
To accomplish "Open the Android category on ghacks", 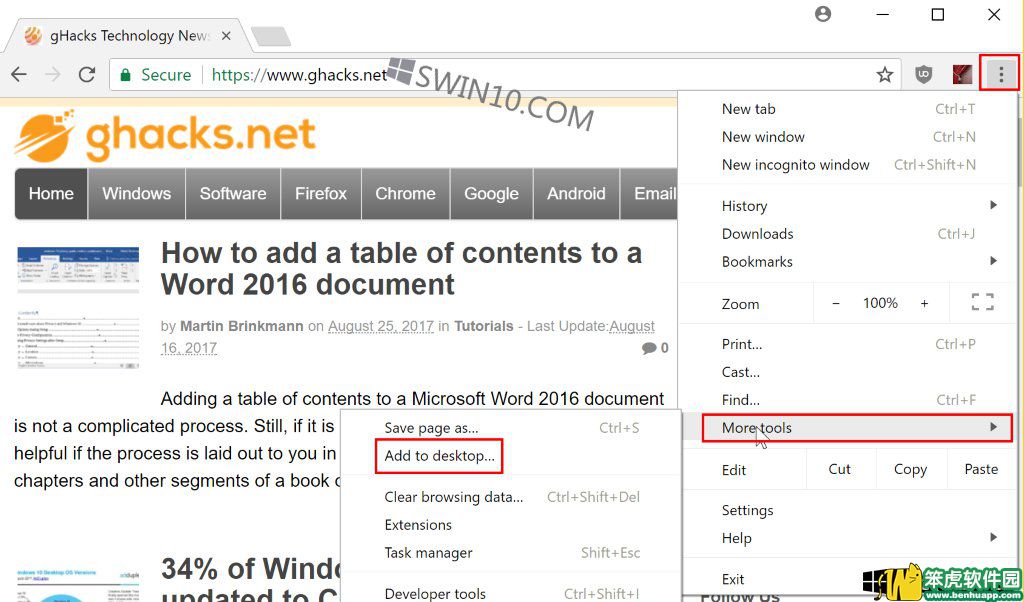I will (576, 194).
